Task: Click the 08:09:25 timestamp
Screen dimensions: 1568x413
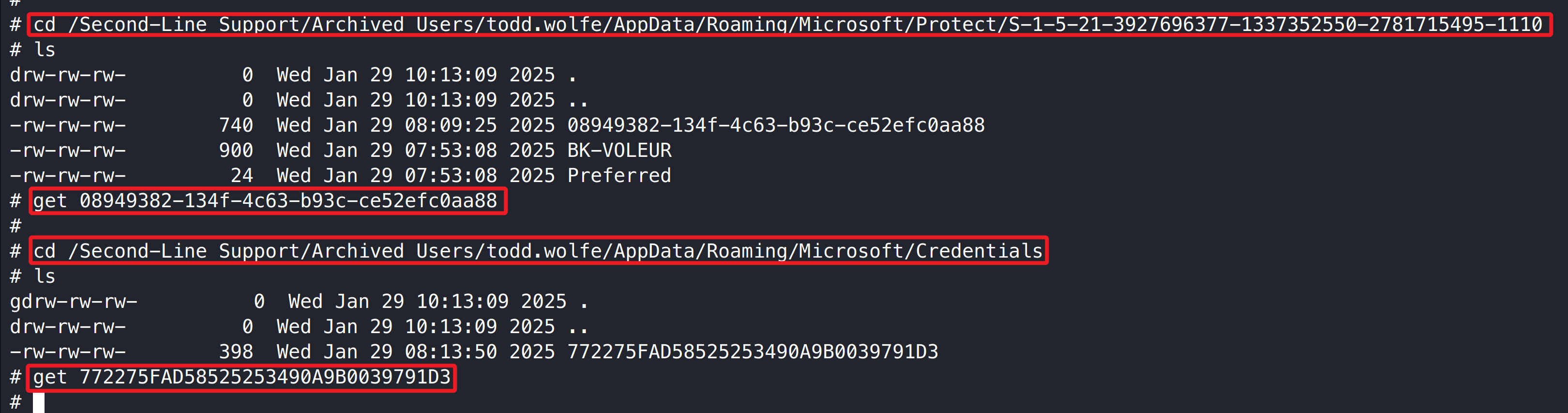Action: [451, 125]
